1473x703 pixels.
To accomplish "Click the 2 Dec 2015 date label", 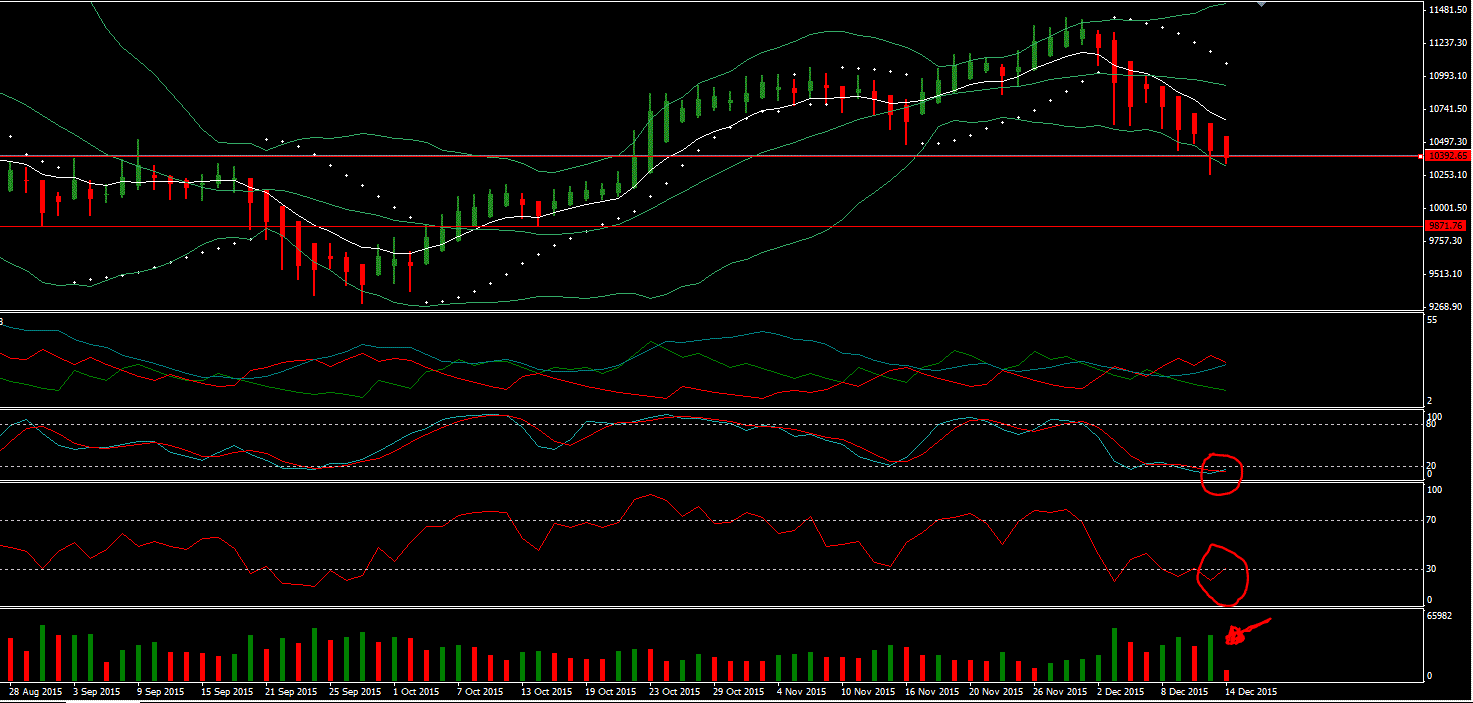I will click(x=1117, y=692).
